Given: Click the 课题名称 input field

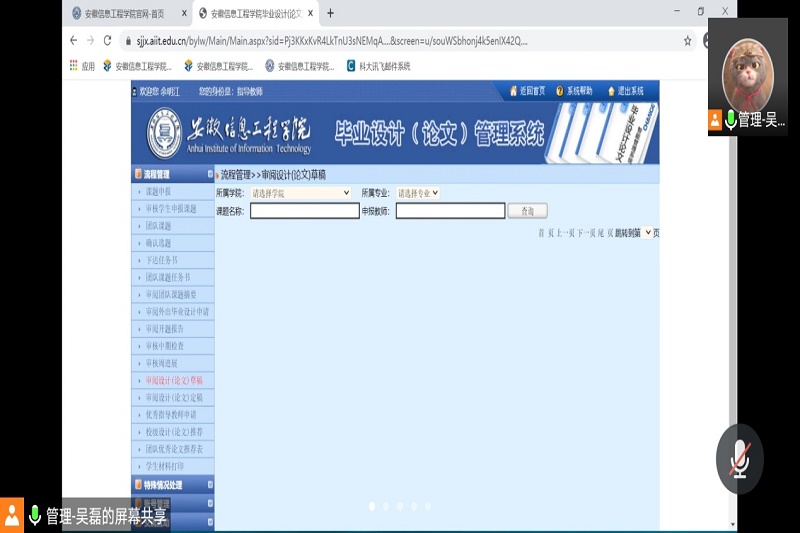Looking at the screenshot, I should 304,211.
